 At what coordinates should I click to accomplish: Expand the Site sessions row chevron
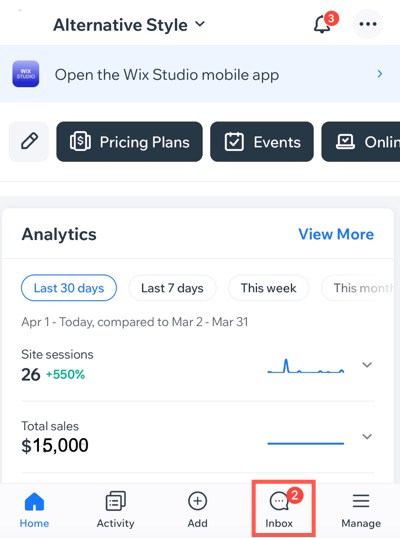point(367,365)
